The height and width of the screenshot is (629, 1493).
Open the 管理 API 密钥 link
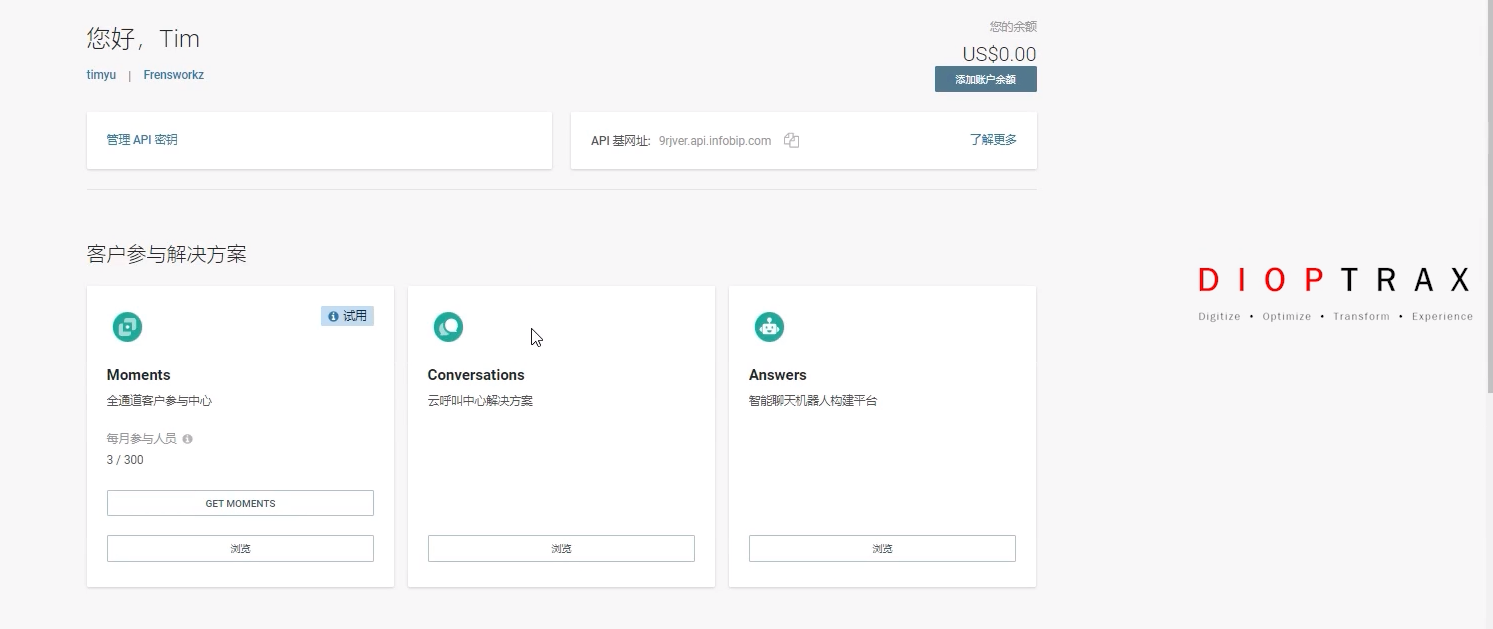(x=142, y=140)
